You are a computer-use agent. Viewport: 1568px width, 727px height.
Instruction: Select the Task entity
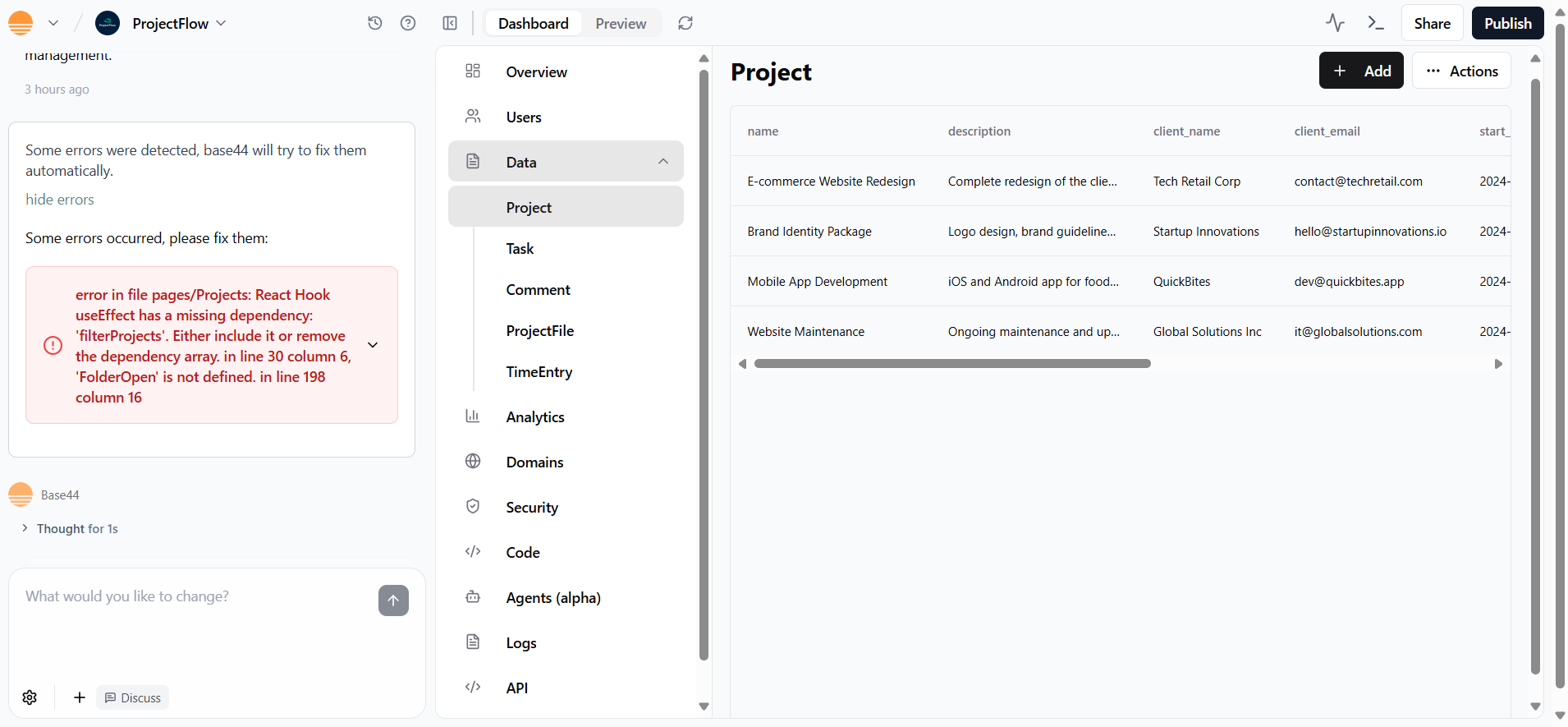tap(520, 249)
